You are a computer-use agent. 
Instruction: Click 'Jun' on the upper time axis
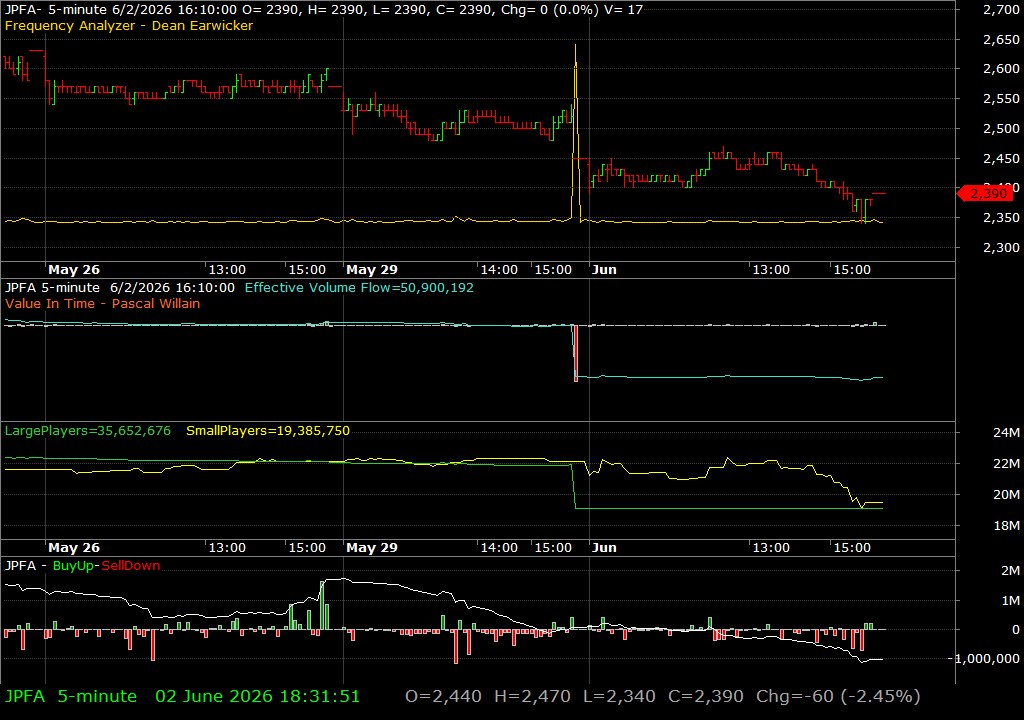[604, 269]
